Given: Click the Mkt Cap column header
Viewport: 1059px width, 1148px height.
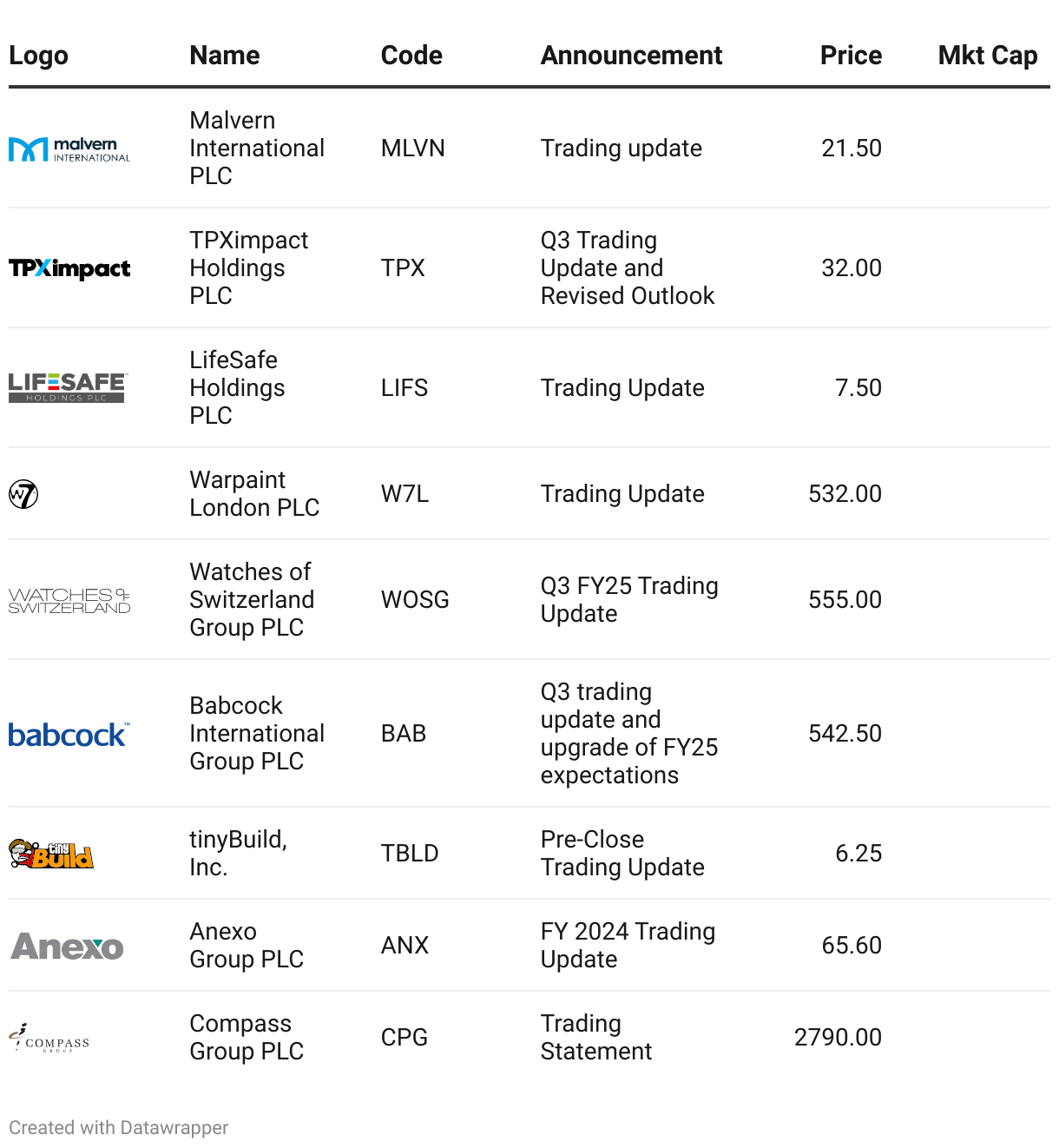Looking at the screenshot, I should pyautogui.click(x=988, y=56).
